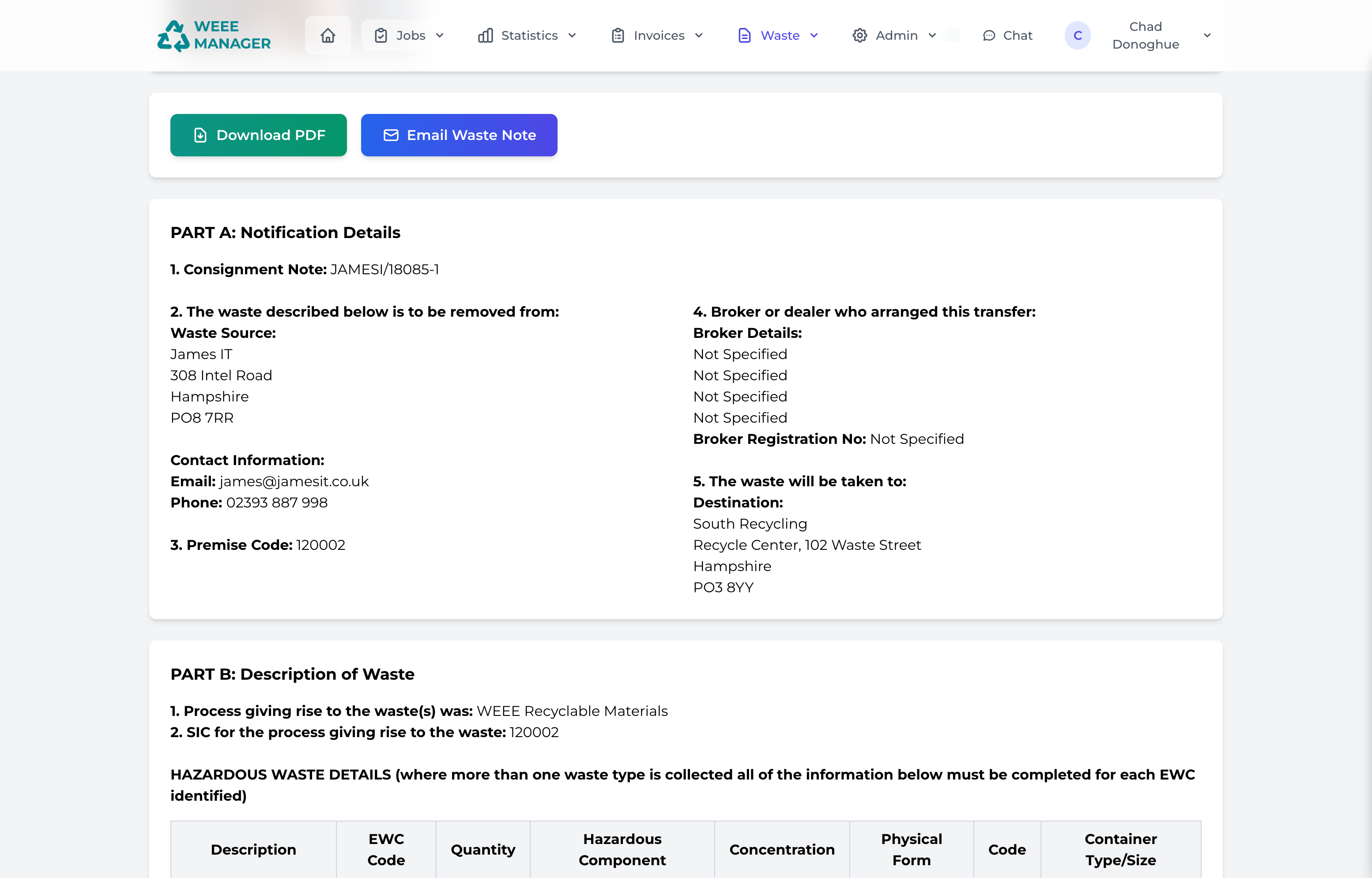Open the Chat page

point(1007,35)
